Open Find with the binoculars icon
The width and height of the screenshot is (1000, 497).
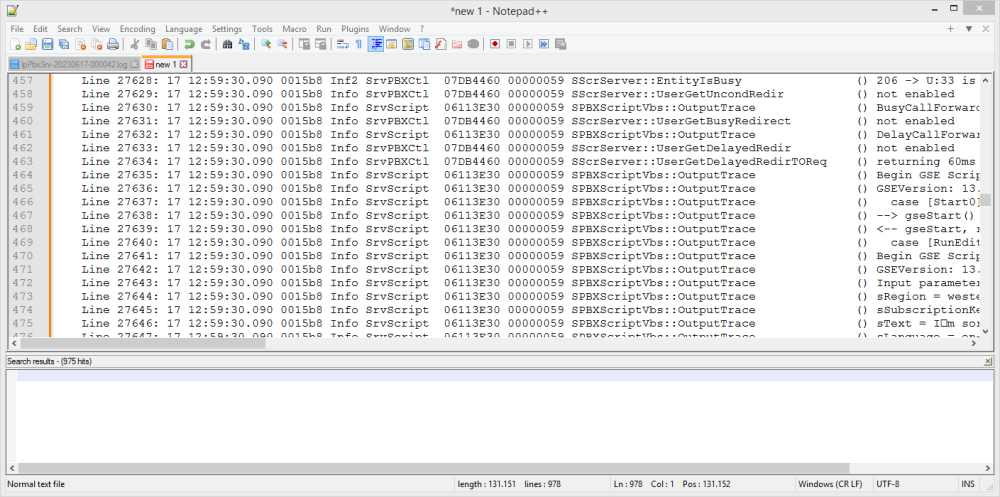click(227, 44)
